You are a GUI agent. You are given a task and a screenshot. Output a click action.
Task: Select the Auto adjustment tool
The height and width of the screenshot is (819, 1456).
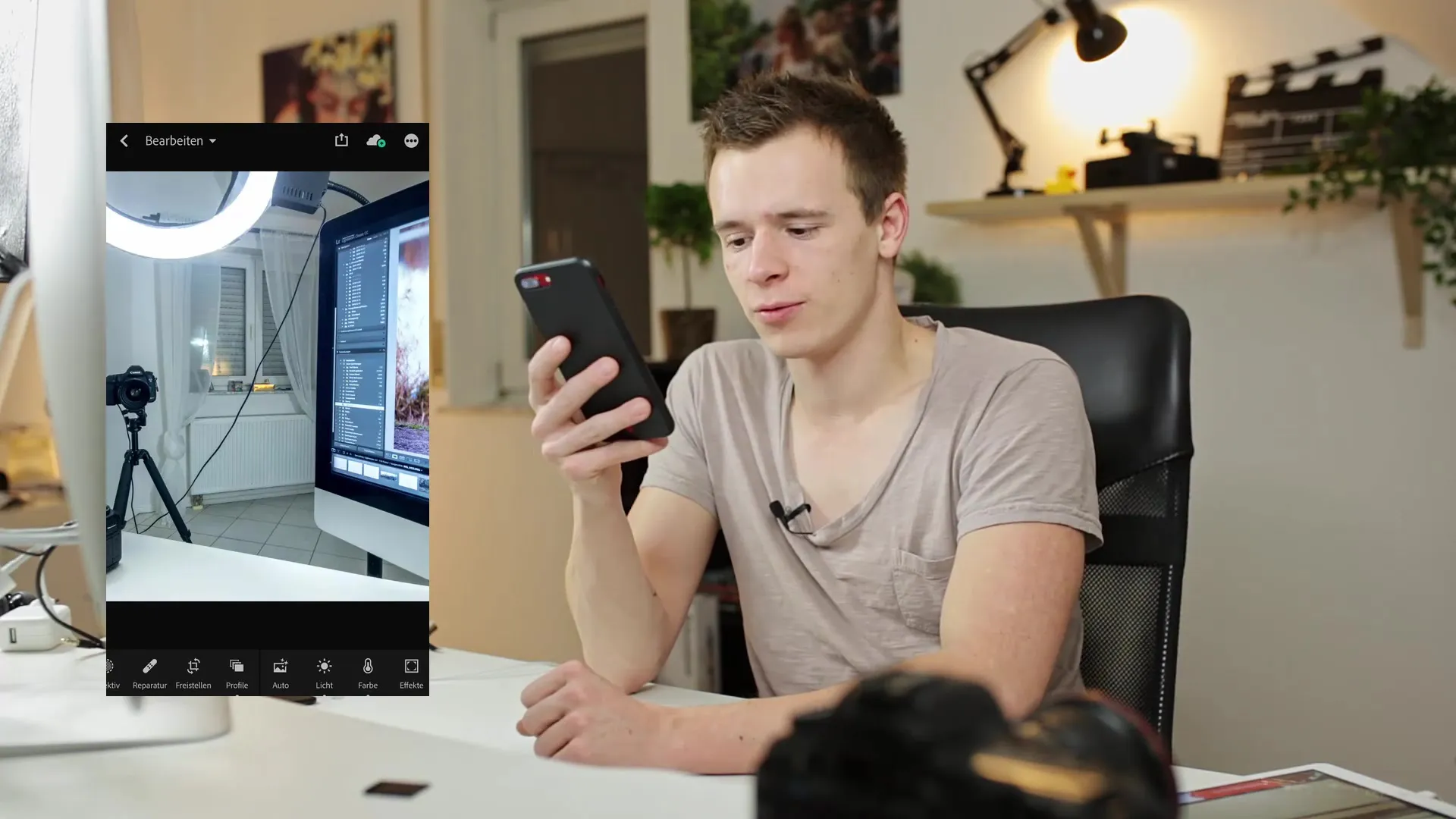[x=281, y=672]
